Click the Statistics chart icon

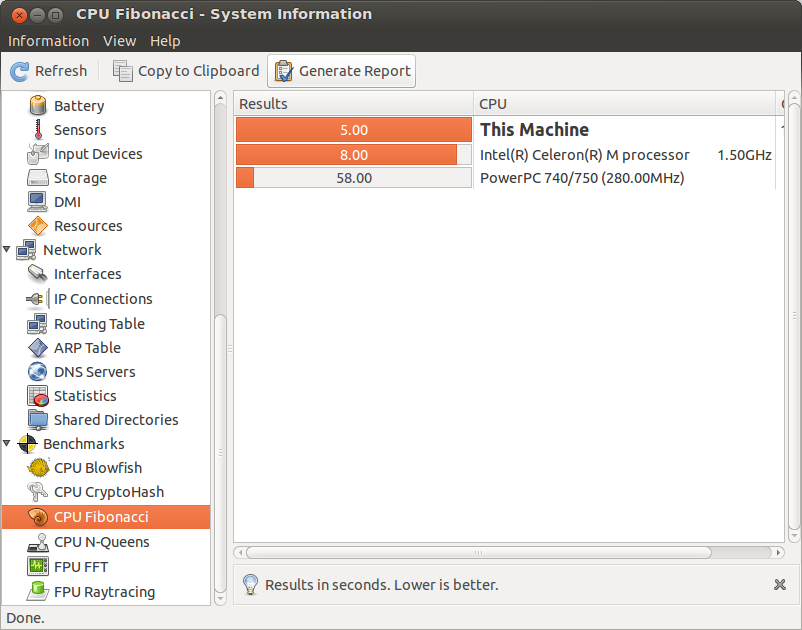click(x=38, y=396)
